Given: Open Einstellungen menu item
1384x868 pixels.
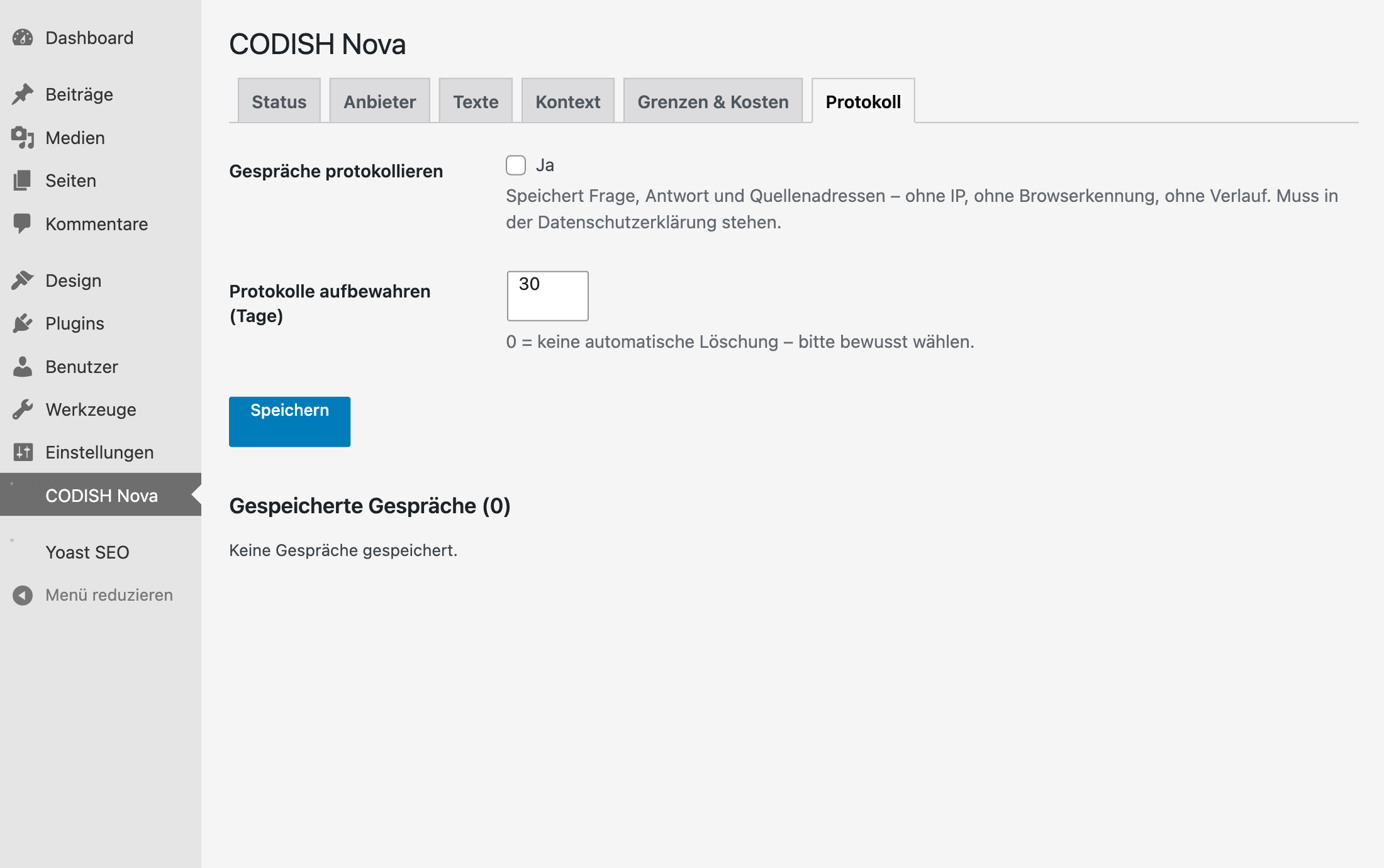Looking at the screenshot, I should 101,452.
